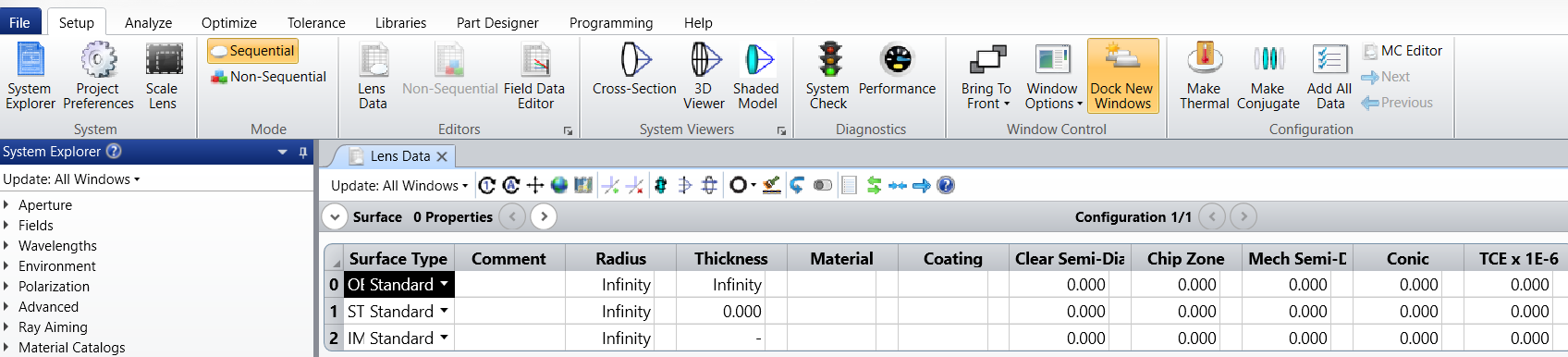
Task: Select Non-Sequential mode
Action: coord(268,77)
